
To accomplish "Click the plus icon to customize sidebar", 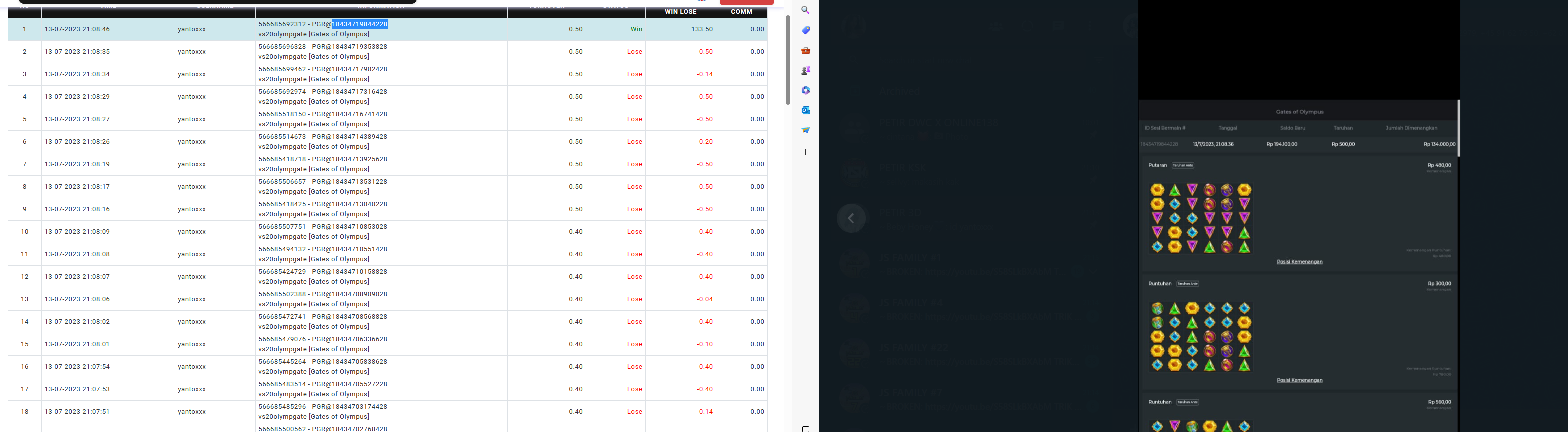I will pyautogui.click(x=805, y=152).
